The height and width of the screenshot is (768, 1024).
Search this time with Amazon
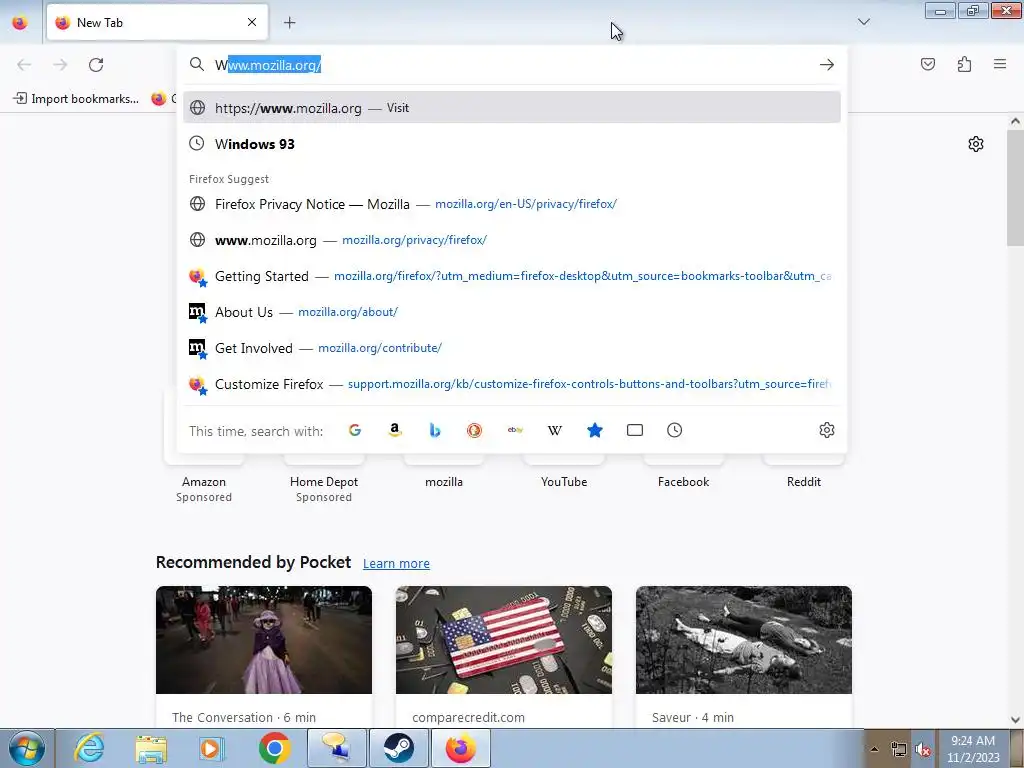tap(394, 430)
